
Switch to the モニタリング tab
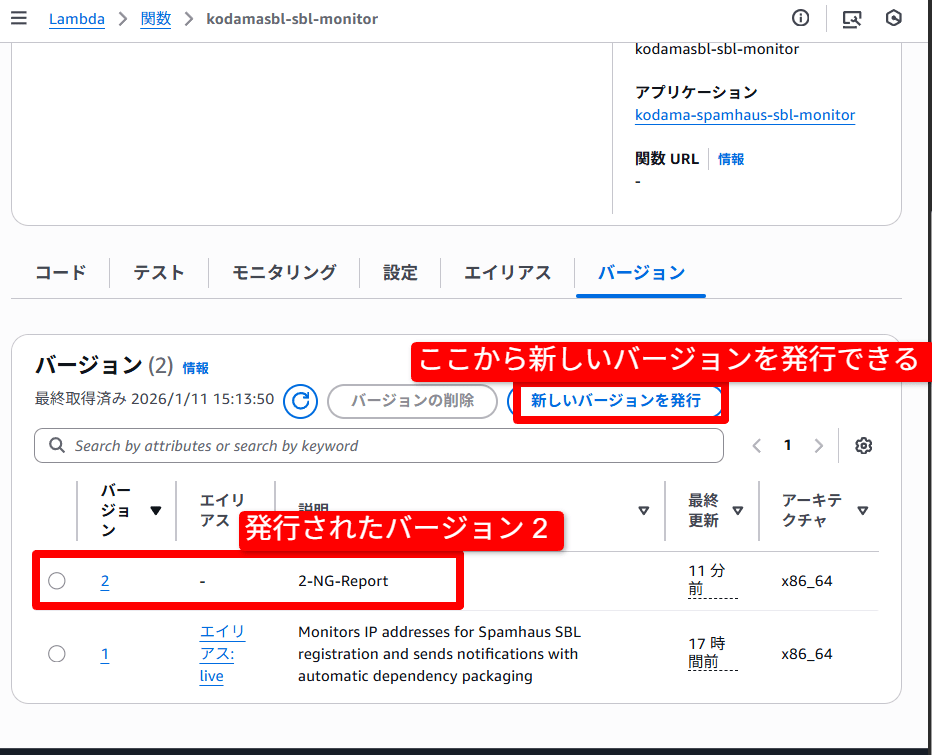[x=284, y=272]
